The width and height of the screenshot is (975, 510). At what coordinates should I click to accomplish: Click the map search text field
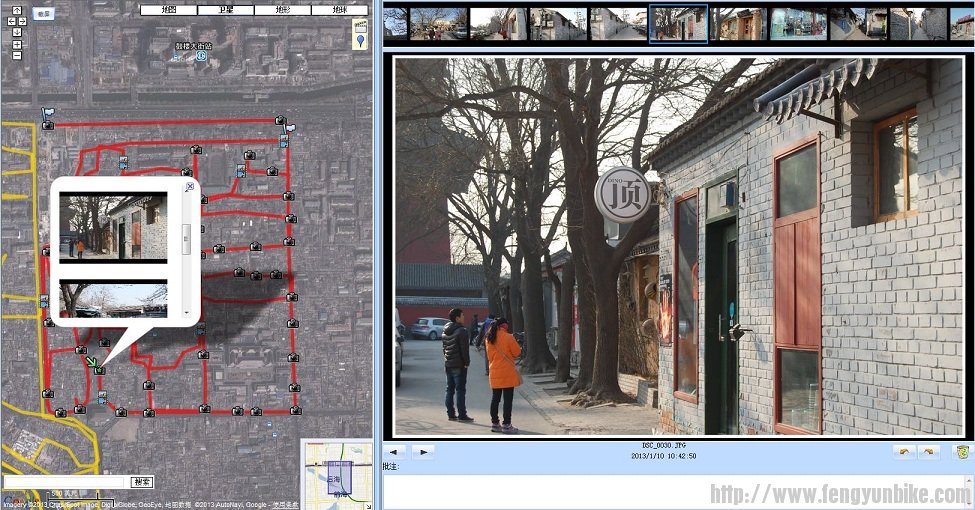[64, 482]
